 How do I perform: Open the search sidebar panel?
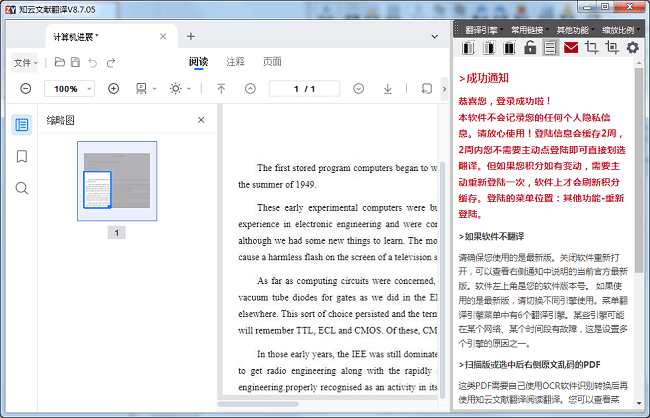point(22,188)
